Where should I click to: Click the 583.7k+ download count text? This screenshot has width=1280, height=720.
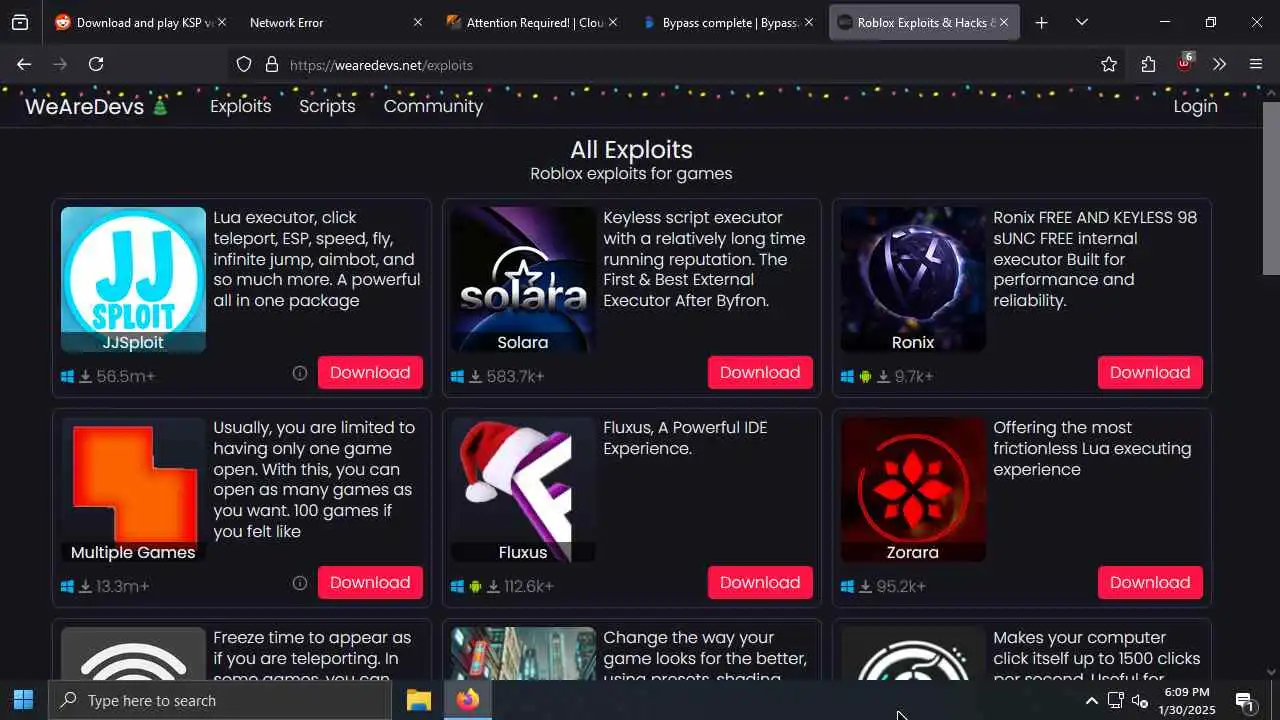point(516,377)
